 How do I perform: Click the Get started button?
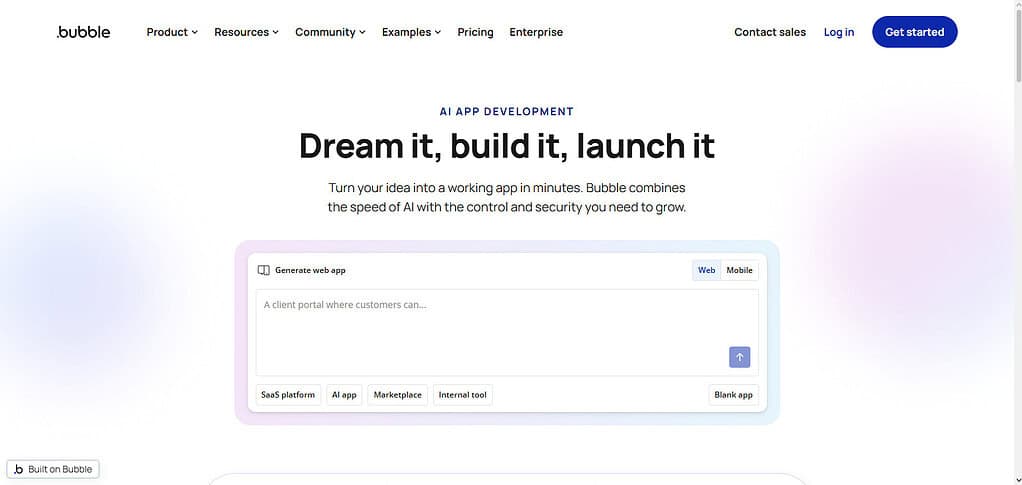click(x=914, y=32)
